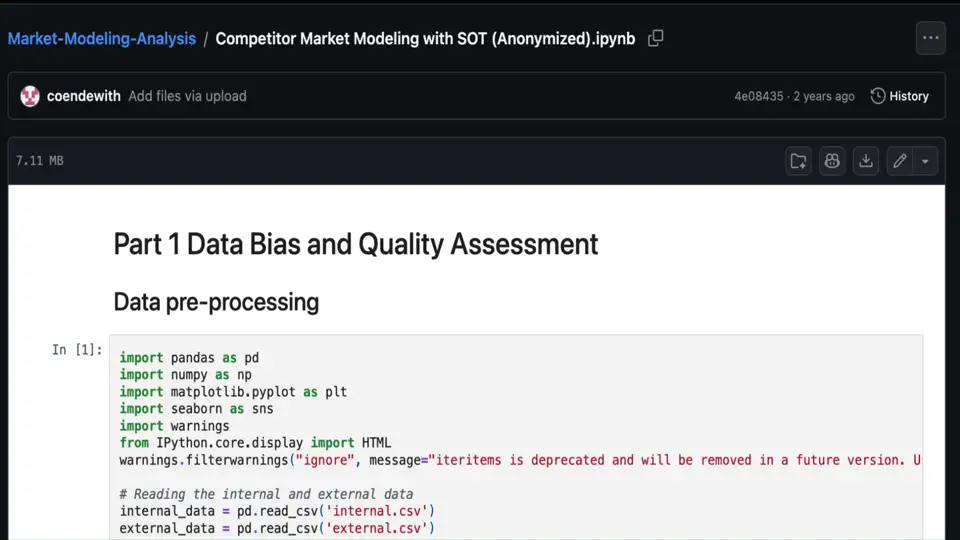Open the Market-Modeling-Analysis repository link
Viewport: 960px width, 540px height.
tap(102, 39)
